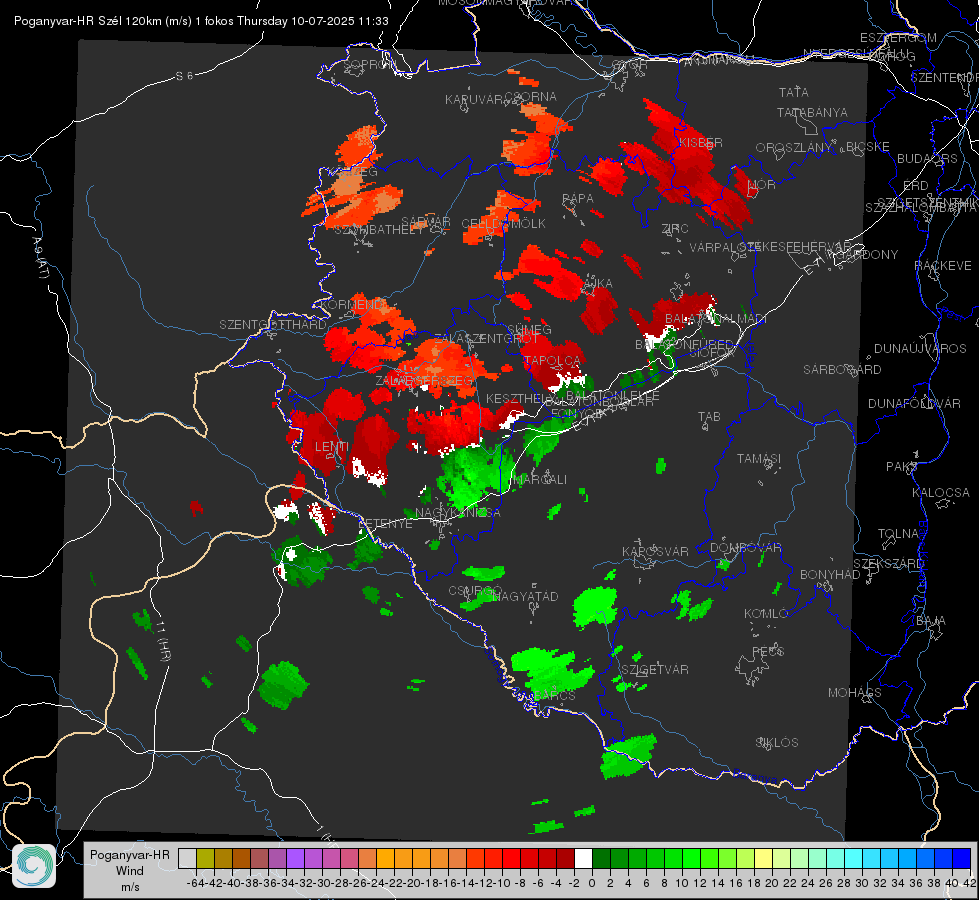Select the SARBOGARD label
The width and height of the screenshot is (979, 900).
tap(842, 370)
